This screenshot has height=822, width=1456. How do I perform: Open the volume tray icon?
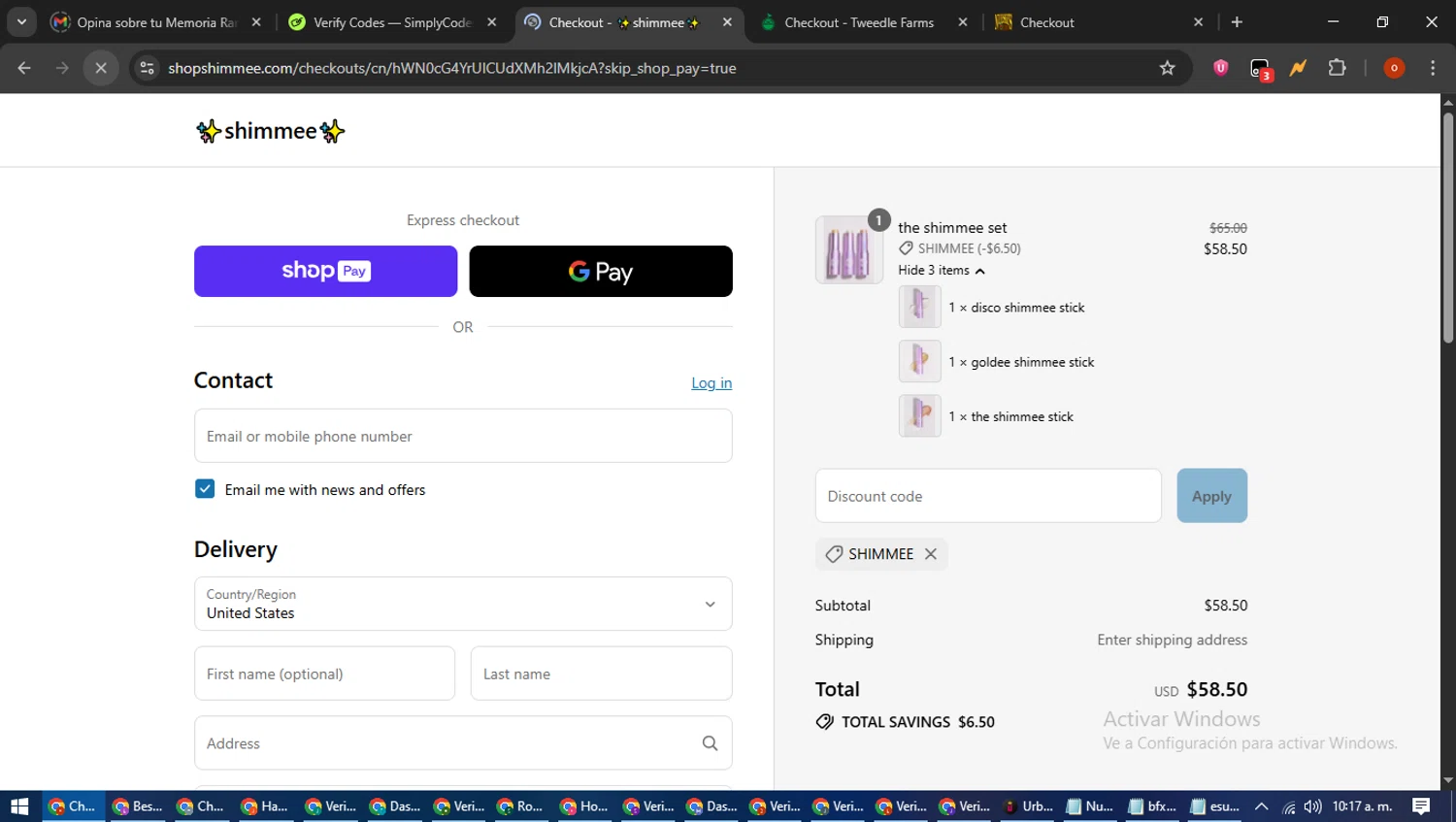(1313, 806)
